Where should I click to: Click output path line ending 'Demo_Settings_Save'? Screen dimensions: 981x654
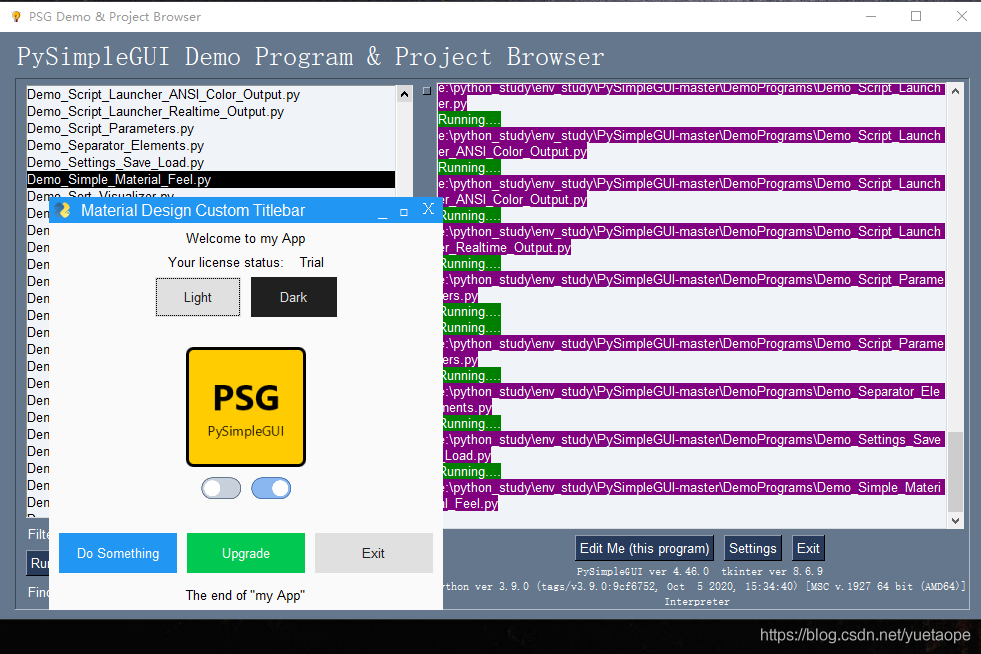point(693,439)
